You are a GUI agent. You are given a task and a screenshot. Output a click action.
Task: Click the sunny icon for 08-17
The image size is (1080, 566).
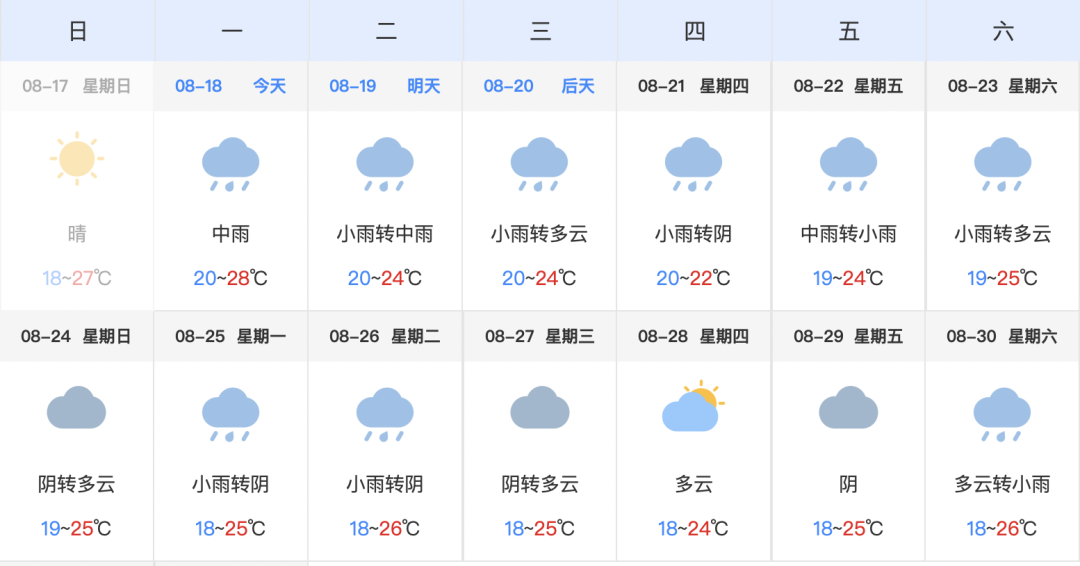click(x=76, y=158)
